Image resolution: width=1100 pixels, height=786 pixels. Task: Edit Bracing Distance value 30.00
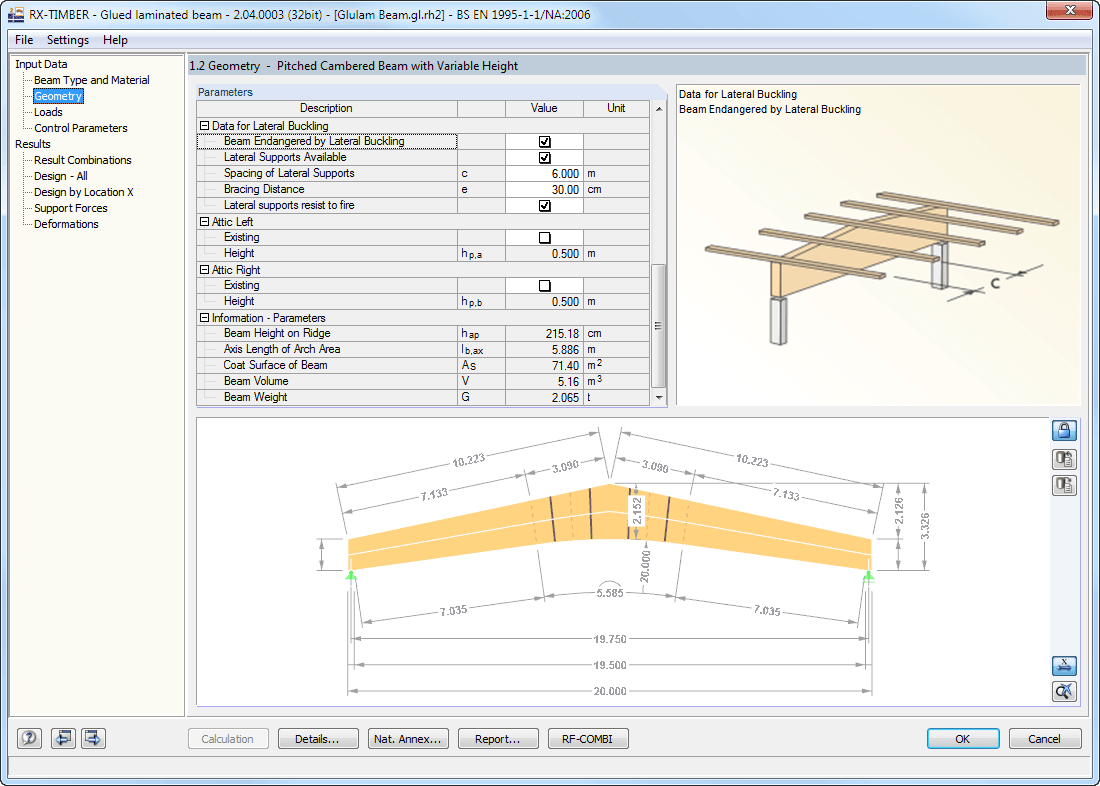pyautogui.click(x=544, y=189)
